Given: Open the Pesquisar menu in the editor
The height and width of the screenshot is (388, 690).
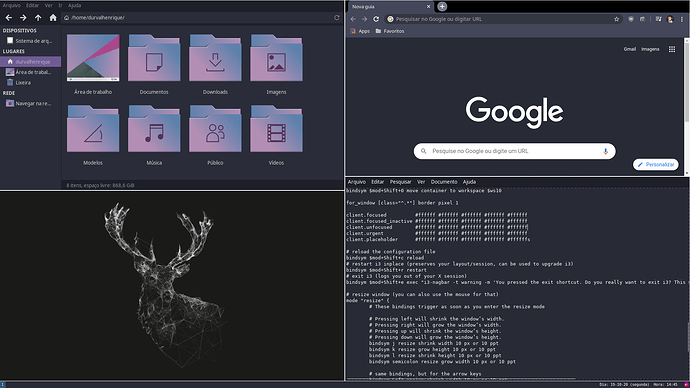Looking at the screenshot, I should click(x=400, y=182).
